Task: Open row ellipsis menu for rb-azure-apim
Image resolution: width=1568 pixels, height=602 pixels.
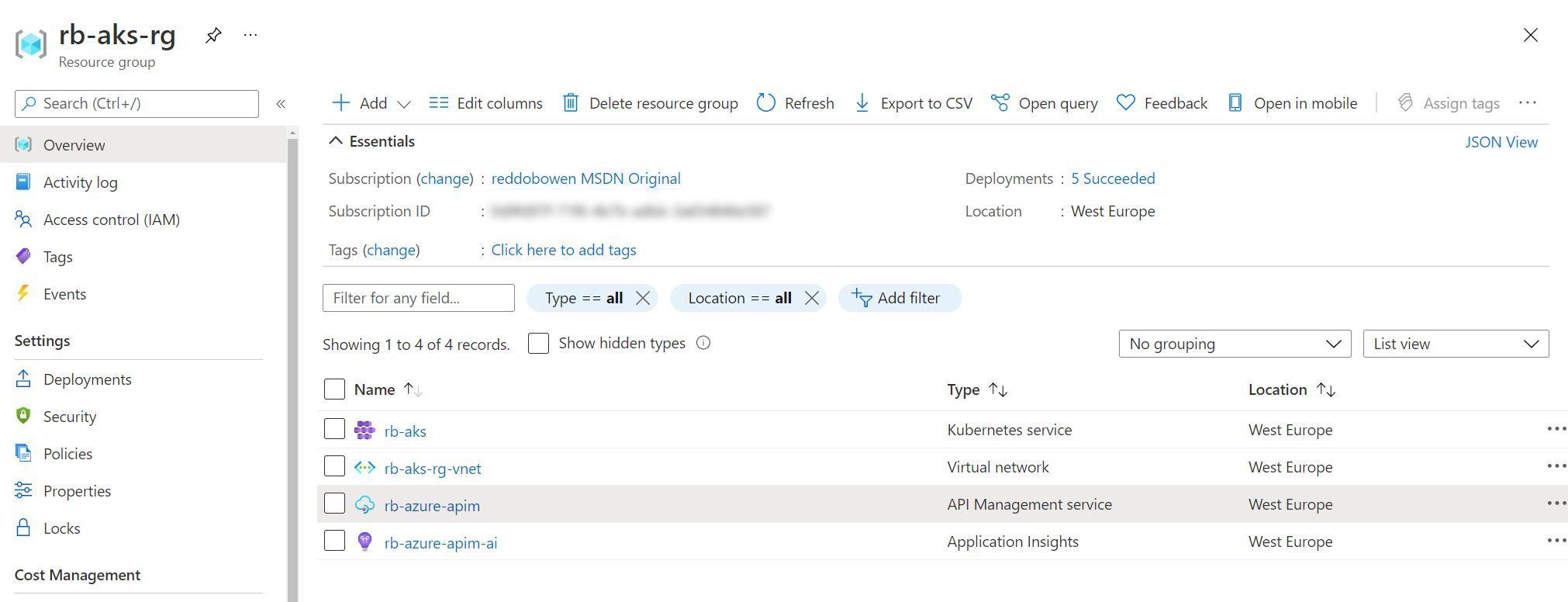Action: click(x=1556, y=503)
